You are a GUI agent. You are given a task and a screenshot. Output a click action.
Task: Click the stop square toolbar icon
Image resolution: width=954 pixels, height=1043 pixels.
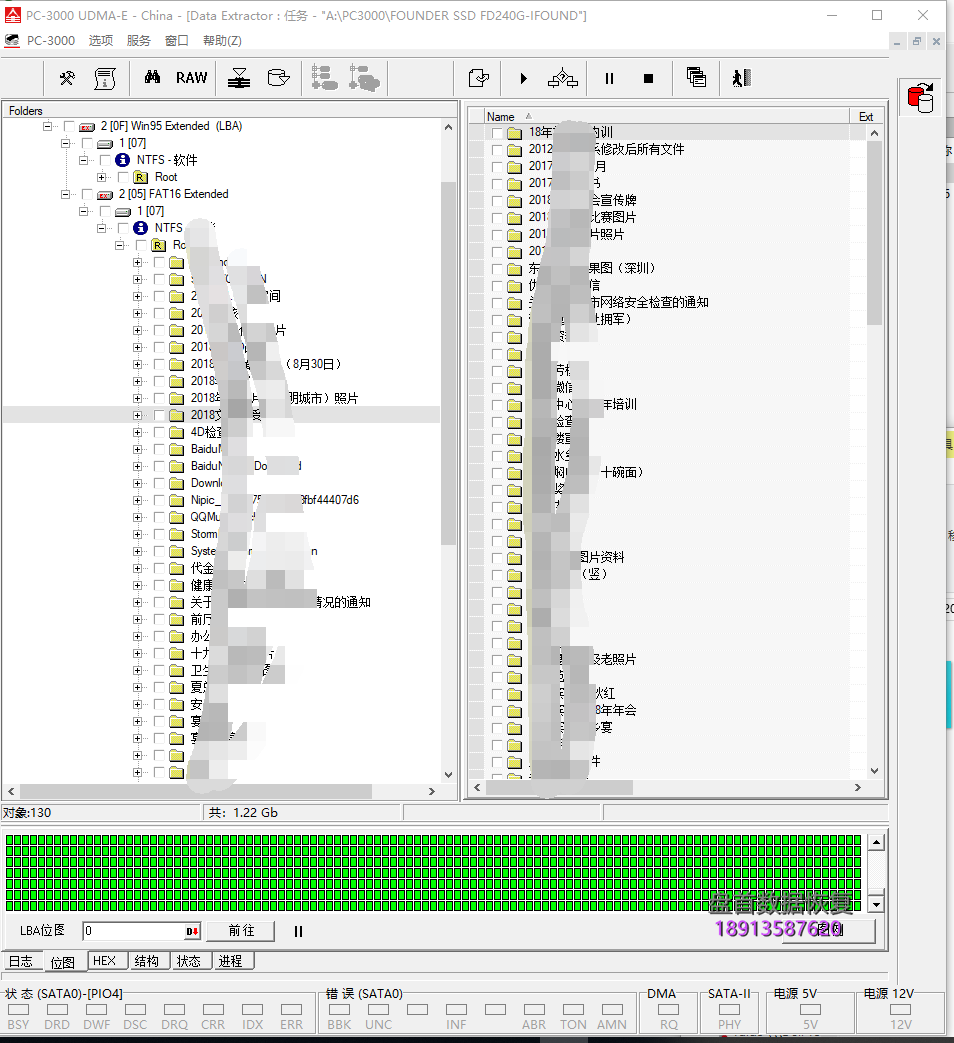pyautogui.click(x=648, y=78)
